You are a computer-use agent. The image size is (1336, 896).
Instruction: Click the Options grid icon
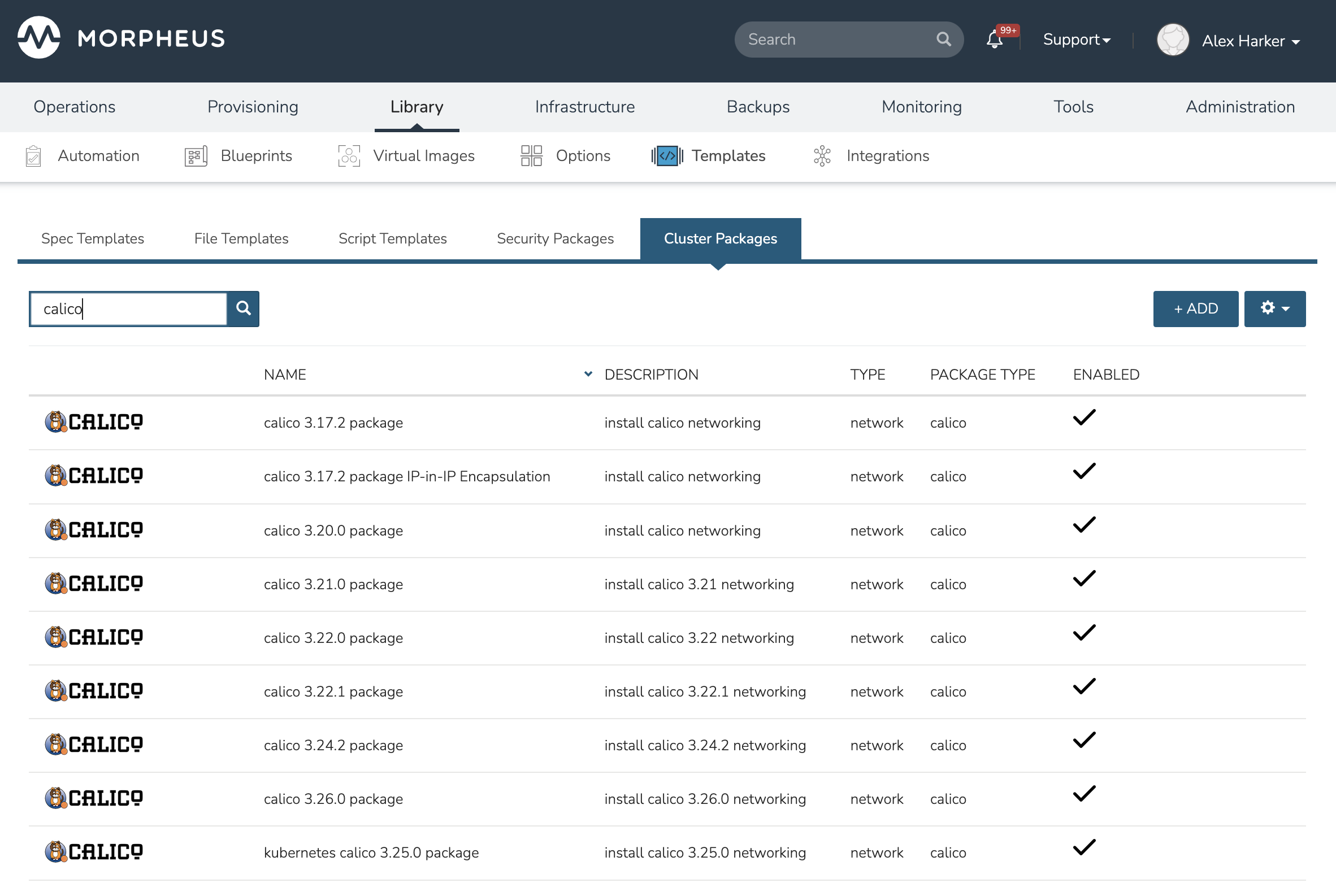pos(531,155)
